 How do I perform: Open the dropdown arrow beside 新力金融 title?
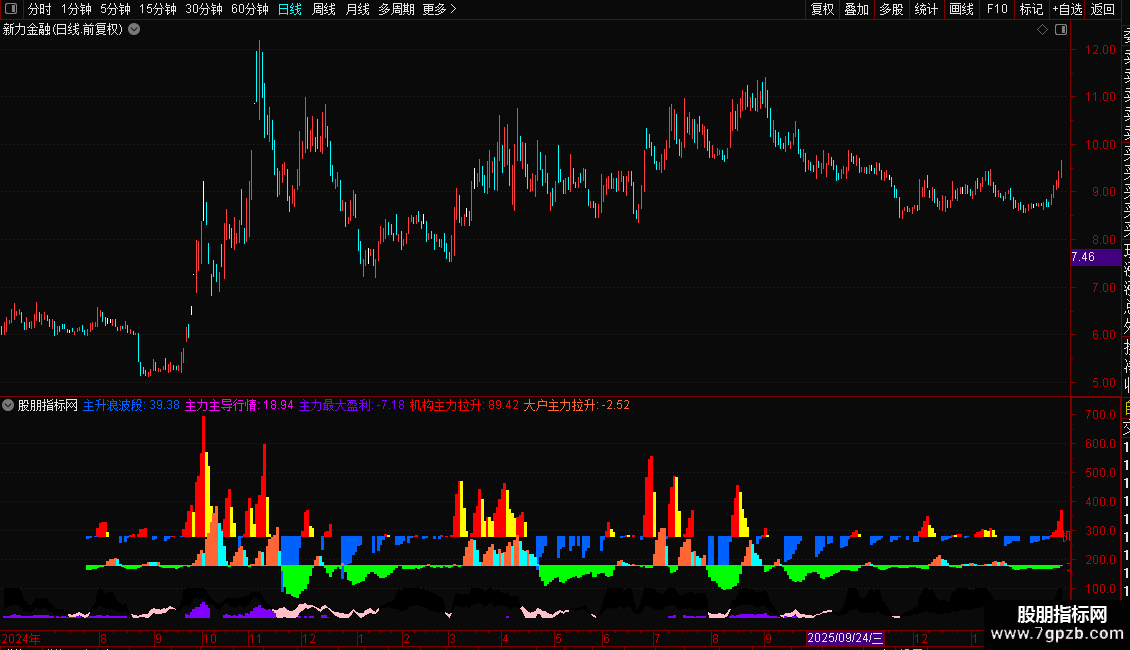click(134, 30)
